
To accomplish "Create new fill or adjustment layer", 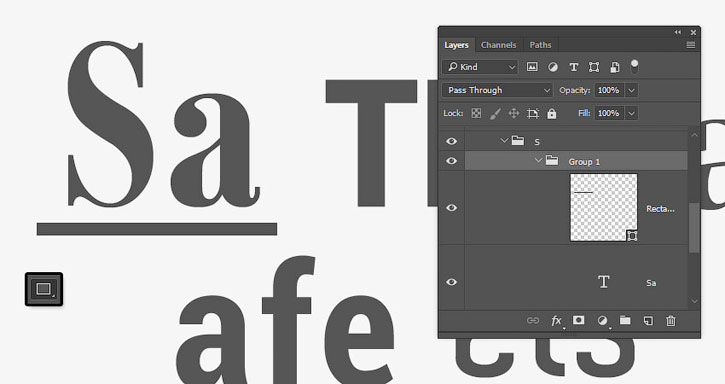I will (602, 320).
